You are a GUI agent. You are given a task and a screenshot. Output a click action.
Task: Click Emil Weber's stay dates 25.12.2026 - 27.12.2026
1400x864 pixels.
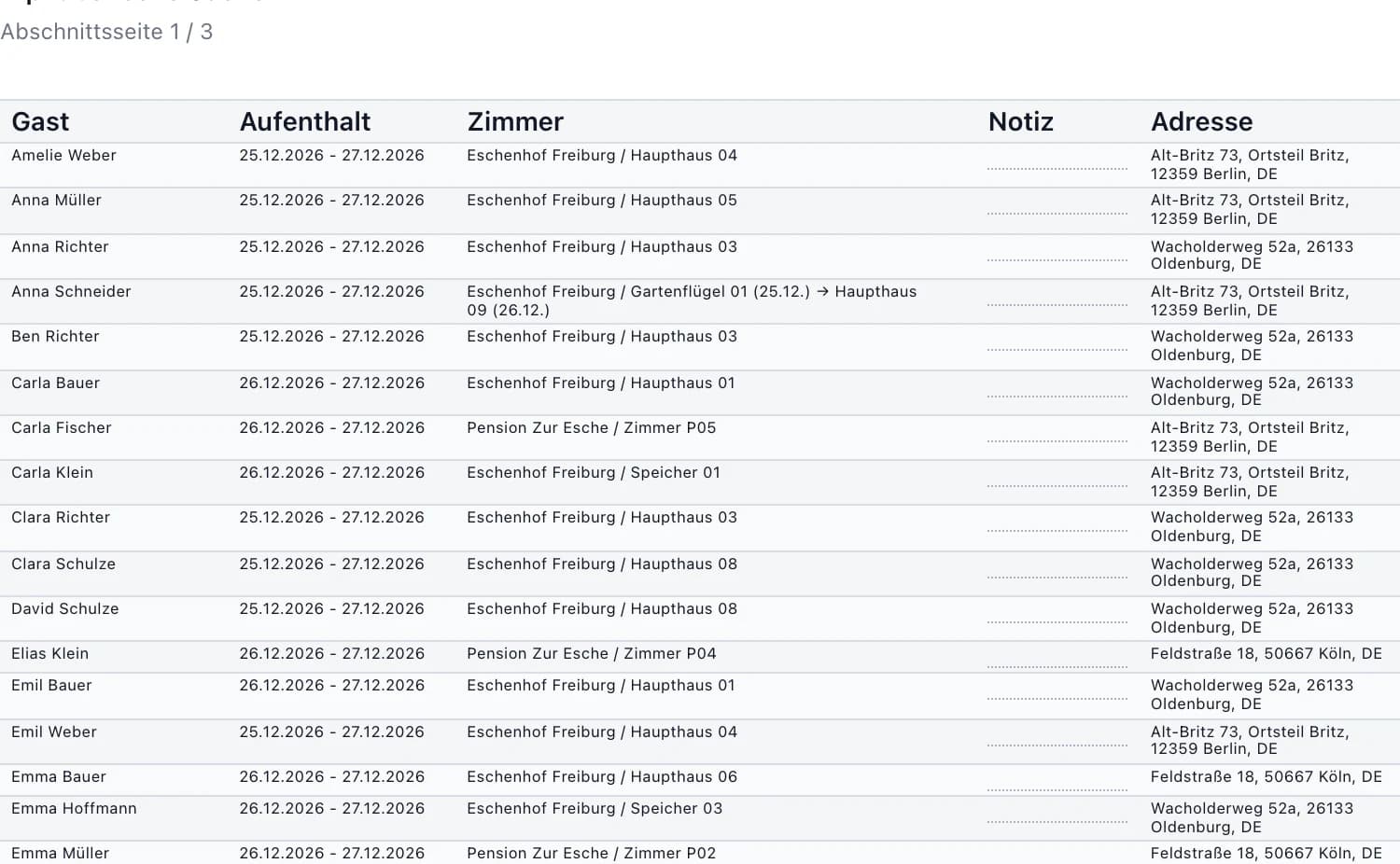331,732
